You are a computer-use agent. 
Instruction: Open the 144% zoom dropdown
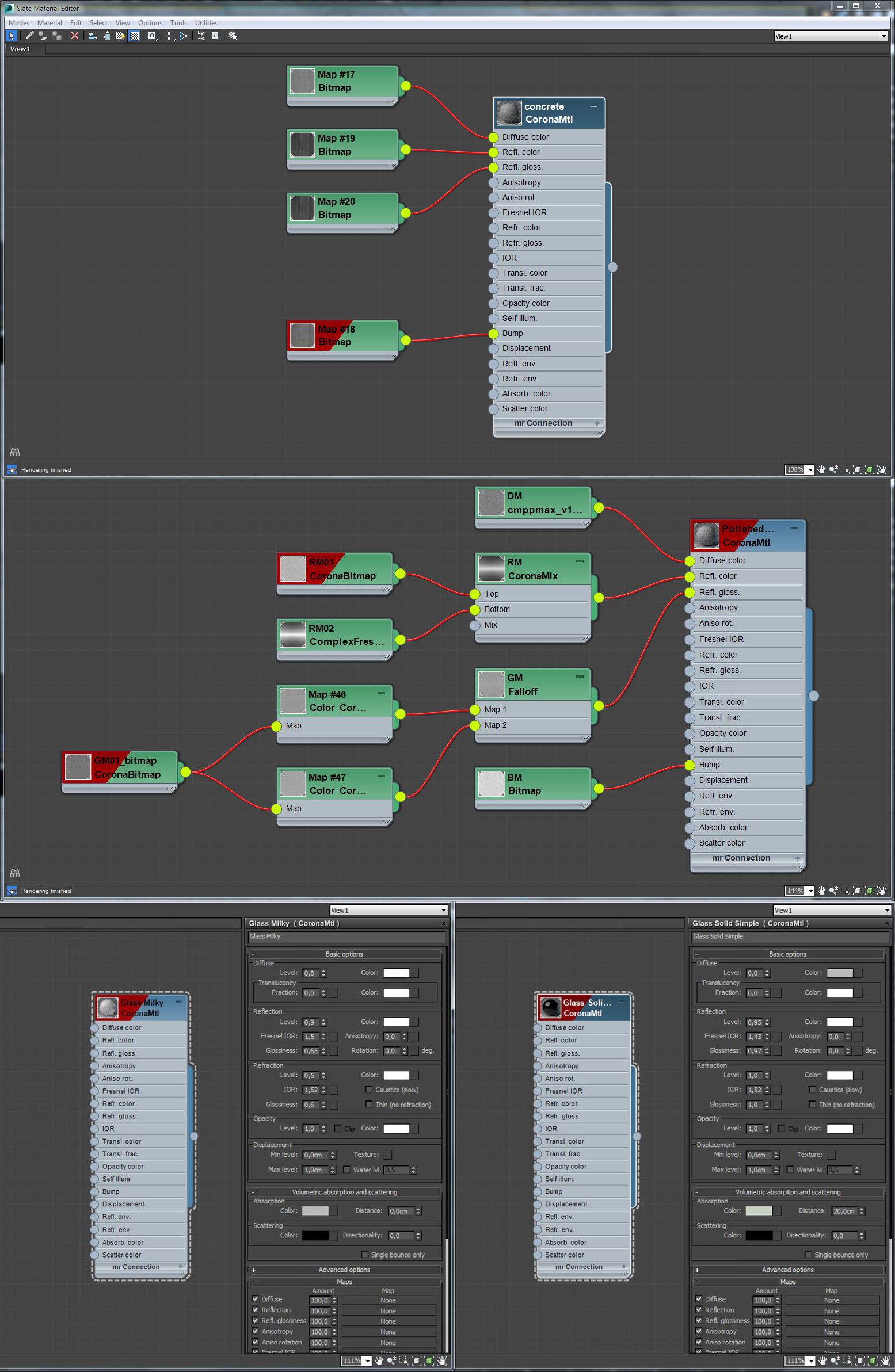[810, 891]
